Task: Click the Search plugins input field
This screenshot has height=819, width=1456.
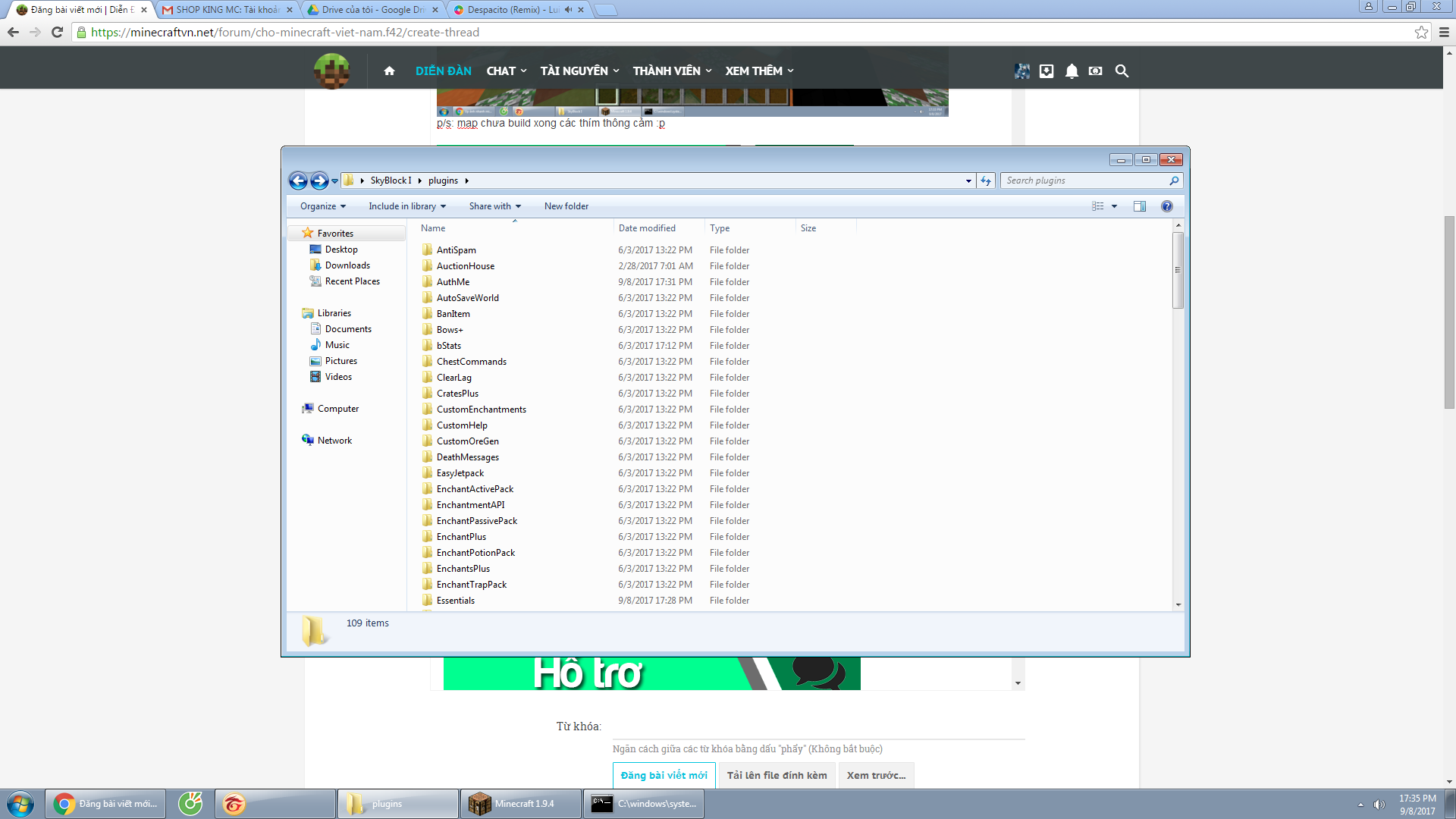Action: pyautogui.click(x=1084, y=180)
